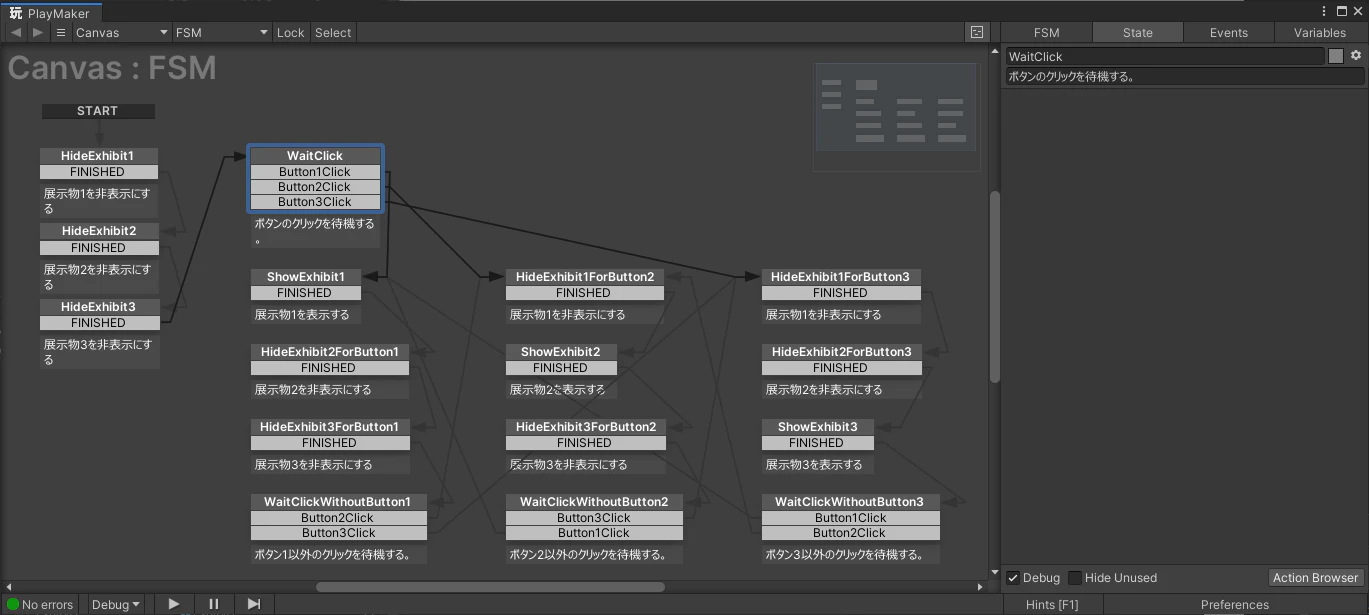This screenshot has width=1369, height=615.
Task: Toggle the Debug checkbox in State panel
Action: coord(1013,578)
